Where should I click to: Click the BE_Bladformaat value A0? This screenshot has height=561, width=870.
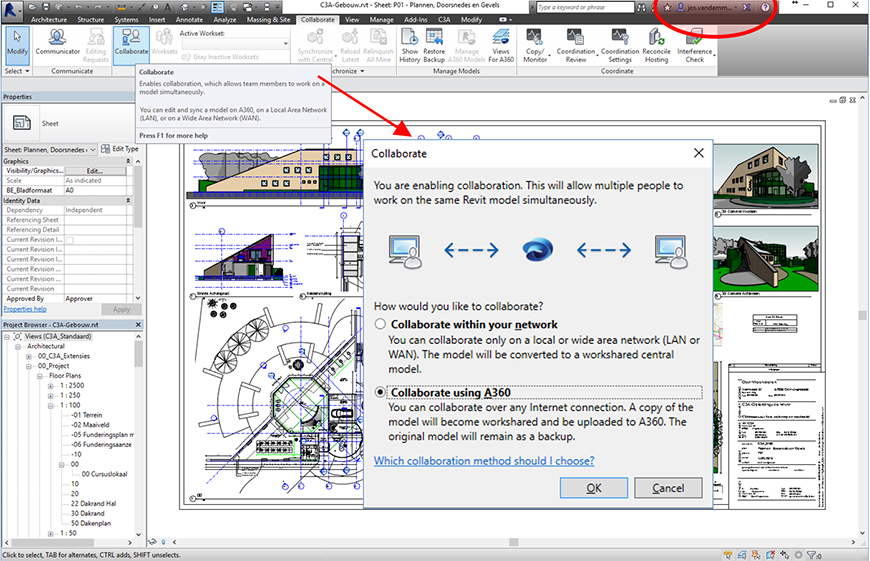point(95,190)
